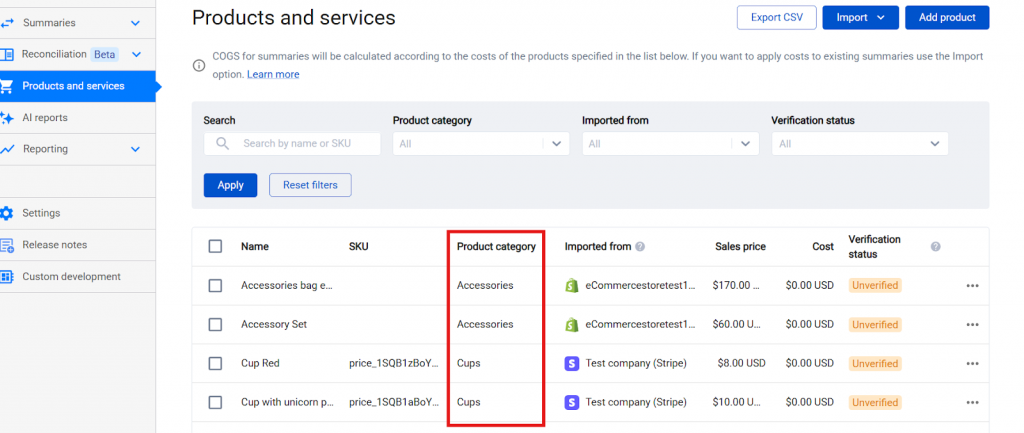This screenshot has height=433, width=1024.
Task: Click the Summaries arrows icon in sidebar
Action: [x=7, y=22]
